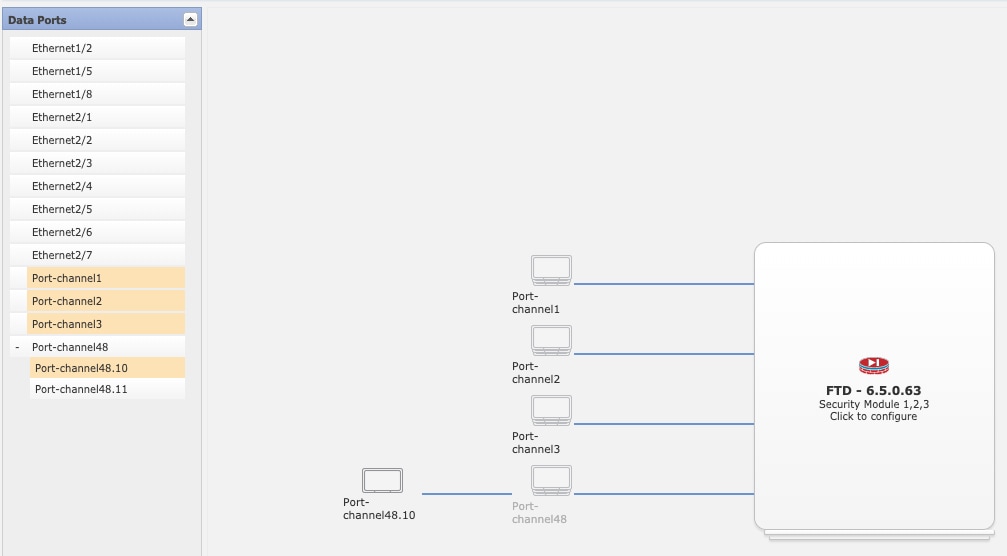Select the Port-channel3 interface icon in diagram
Viewport: 1007px width, 556px height.
coord(551,410)
